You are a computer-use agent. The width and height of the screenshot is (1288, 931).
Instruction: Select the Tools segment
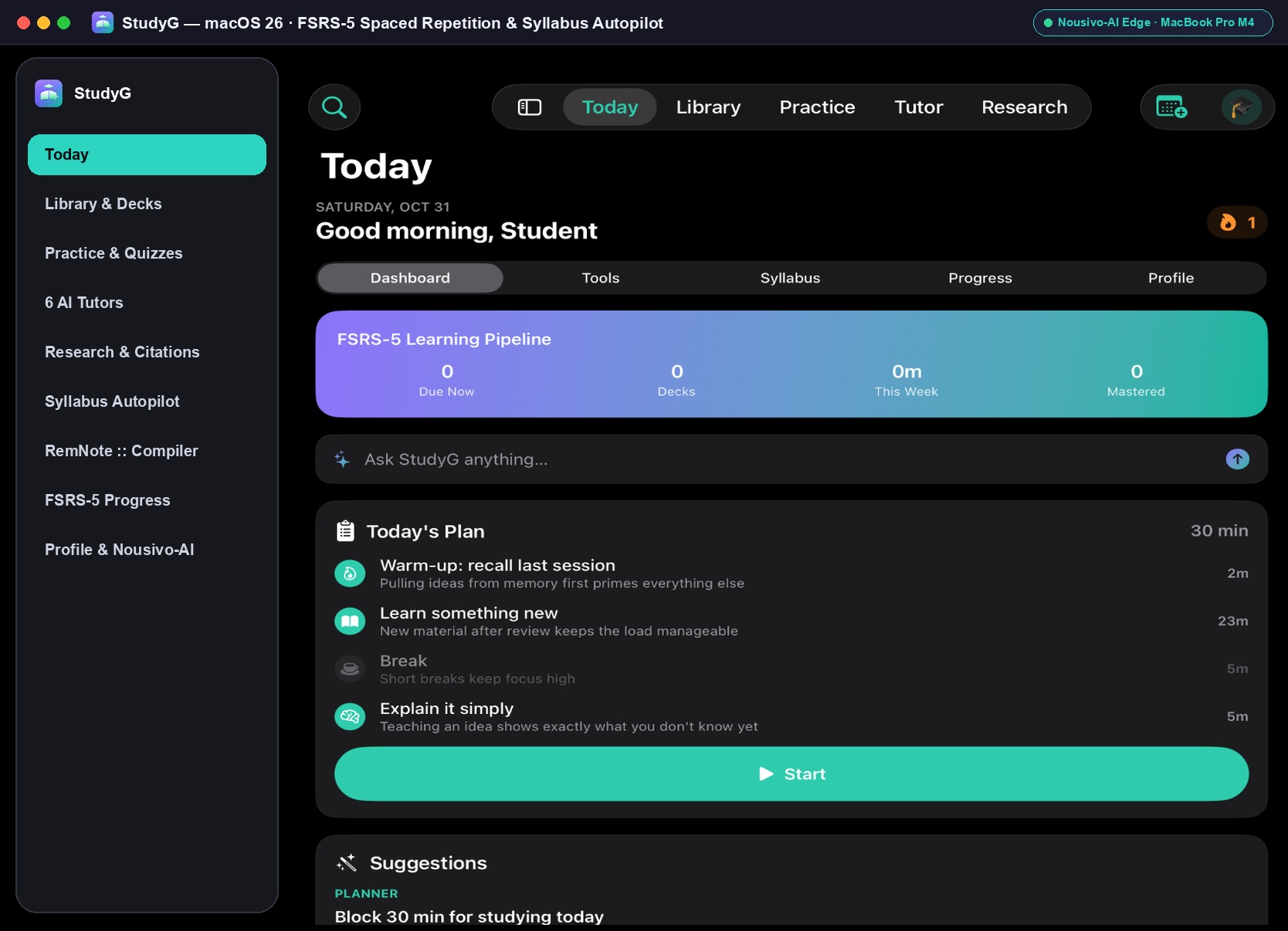pyautogui.click(x=601, y=278)
